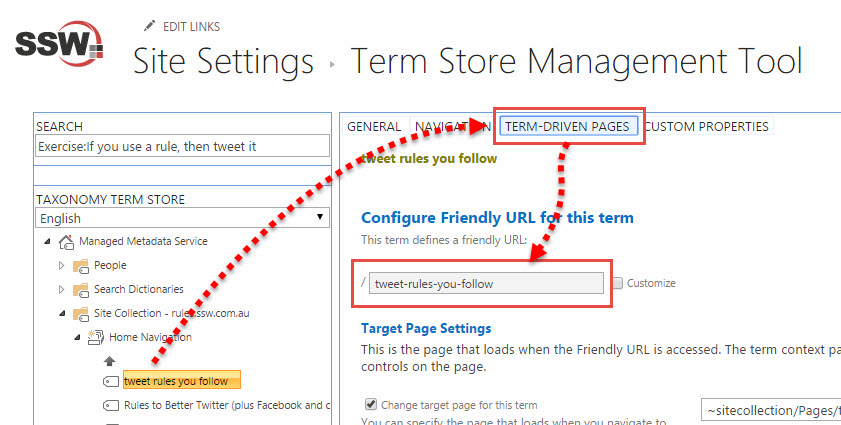The width and height of the screenshot is (841, 425).
Task: Click the Site Settings breadcrumb link
Action: 225,62
